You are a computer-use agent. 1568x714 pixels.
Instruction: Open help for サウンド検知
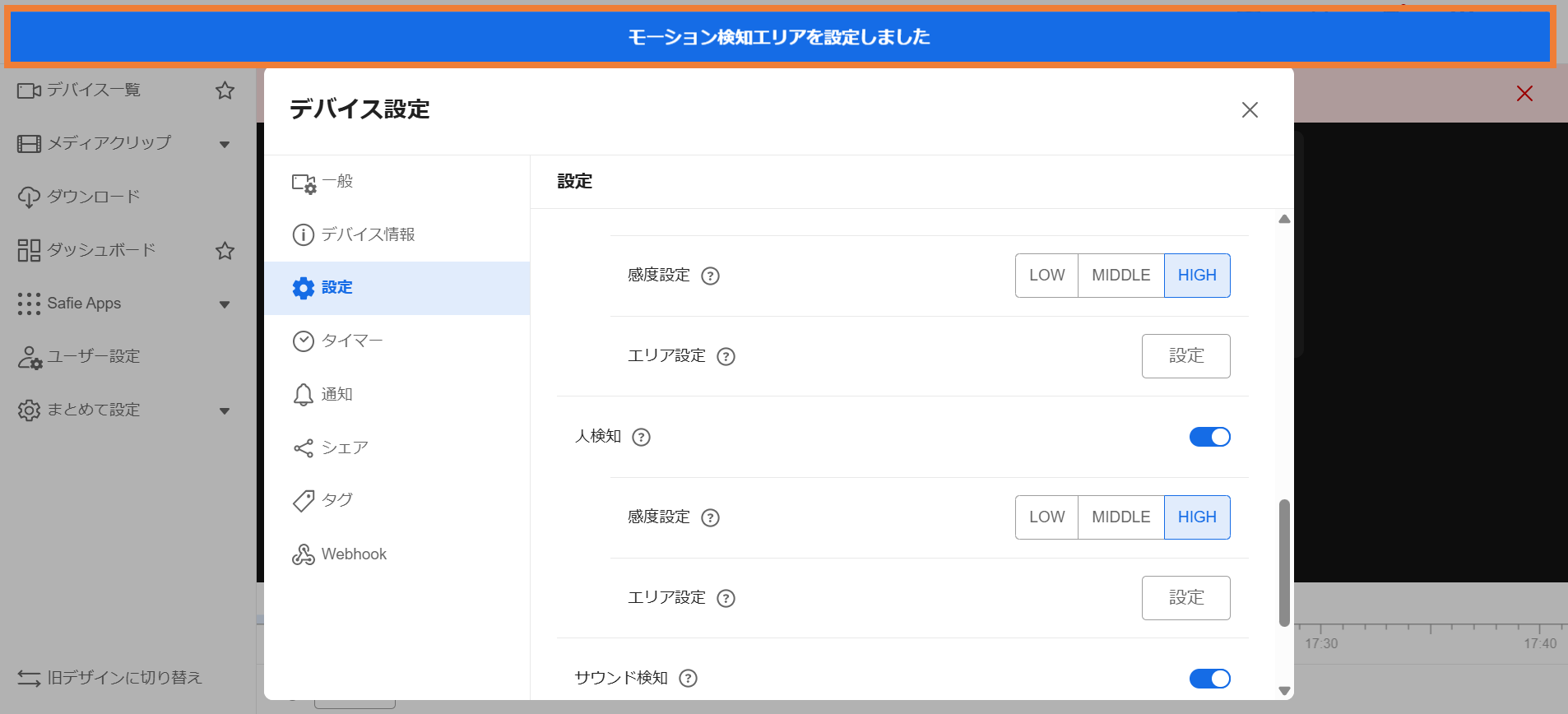[688, 679]
